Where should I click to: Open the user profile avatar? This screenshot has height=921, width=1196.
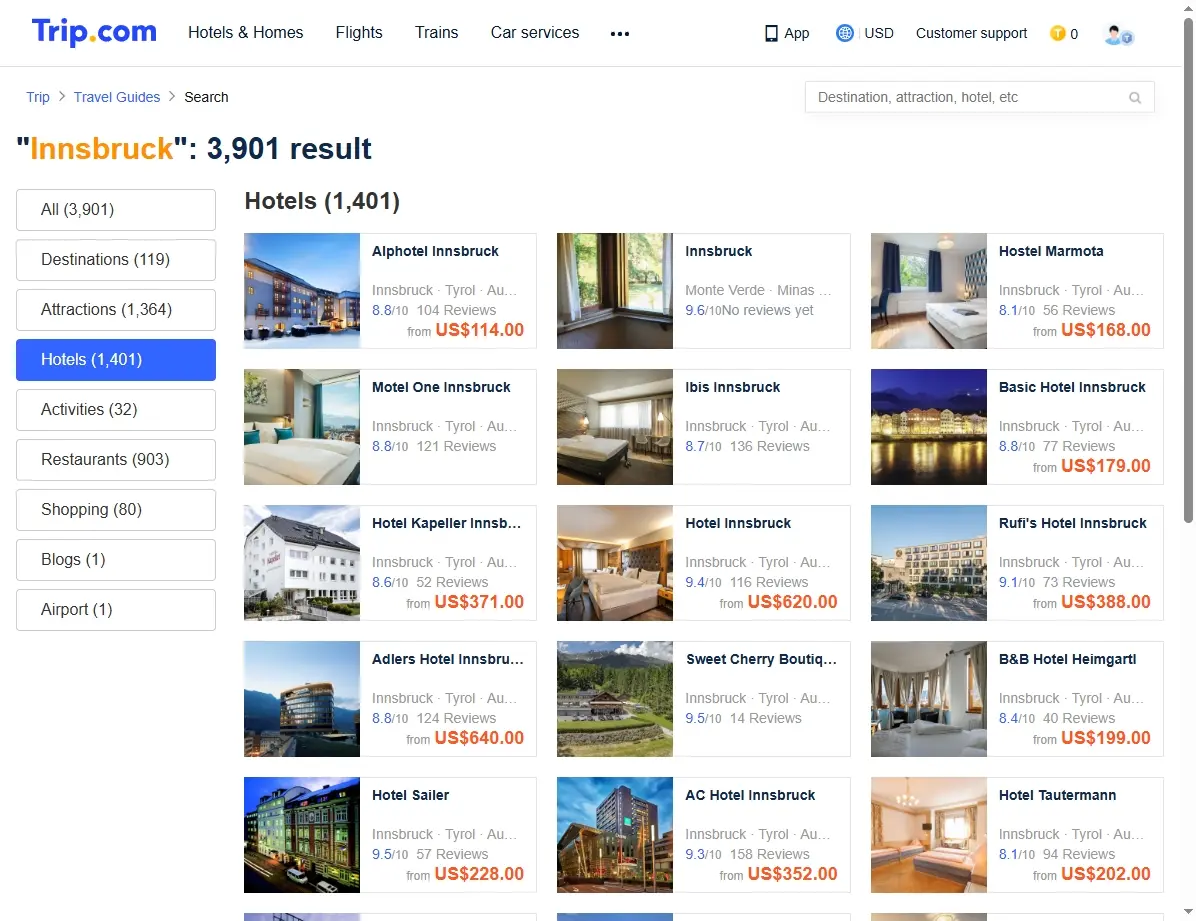[1118, 34]
